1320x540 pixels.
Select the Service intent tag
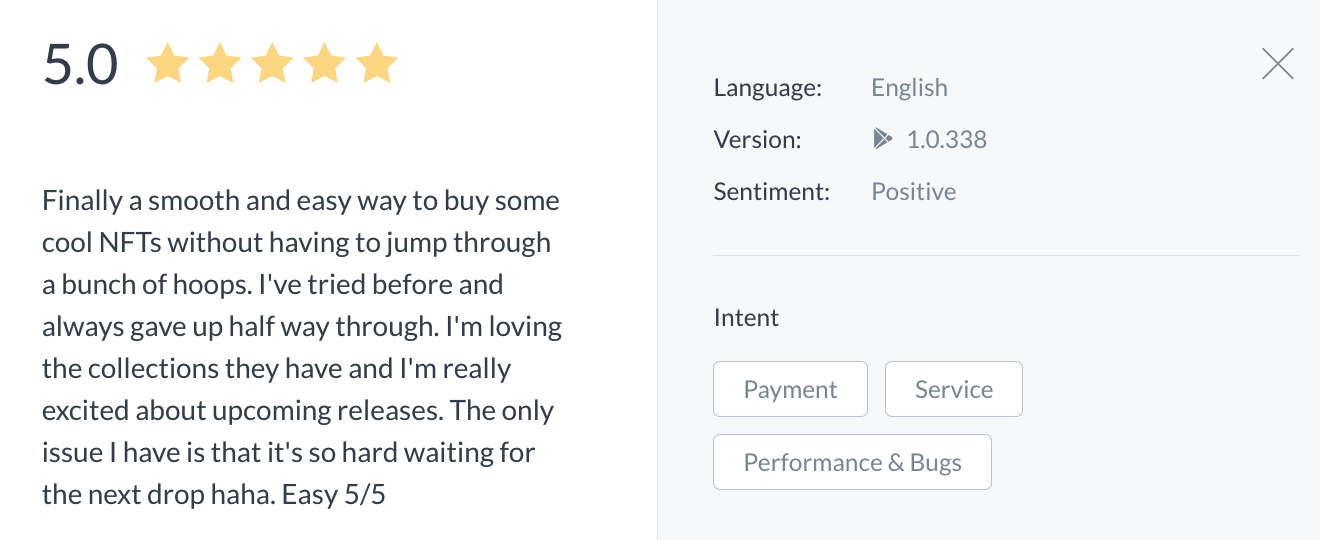(x=954, y=389)
